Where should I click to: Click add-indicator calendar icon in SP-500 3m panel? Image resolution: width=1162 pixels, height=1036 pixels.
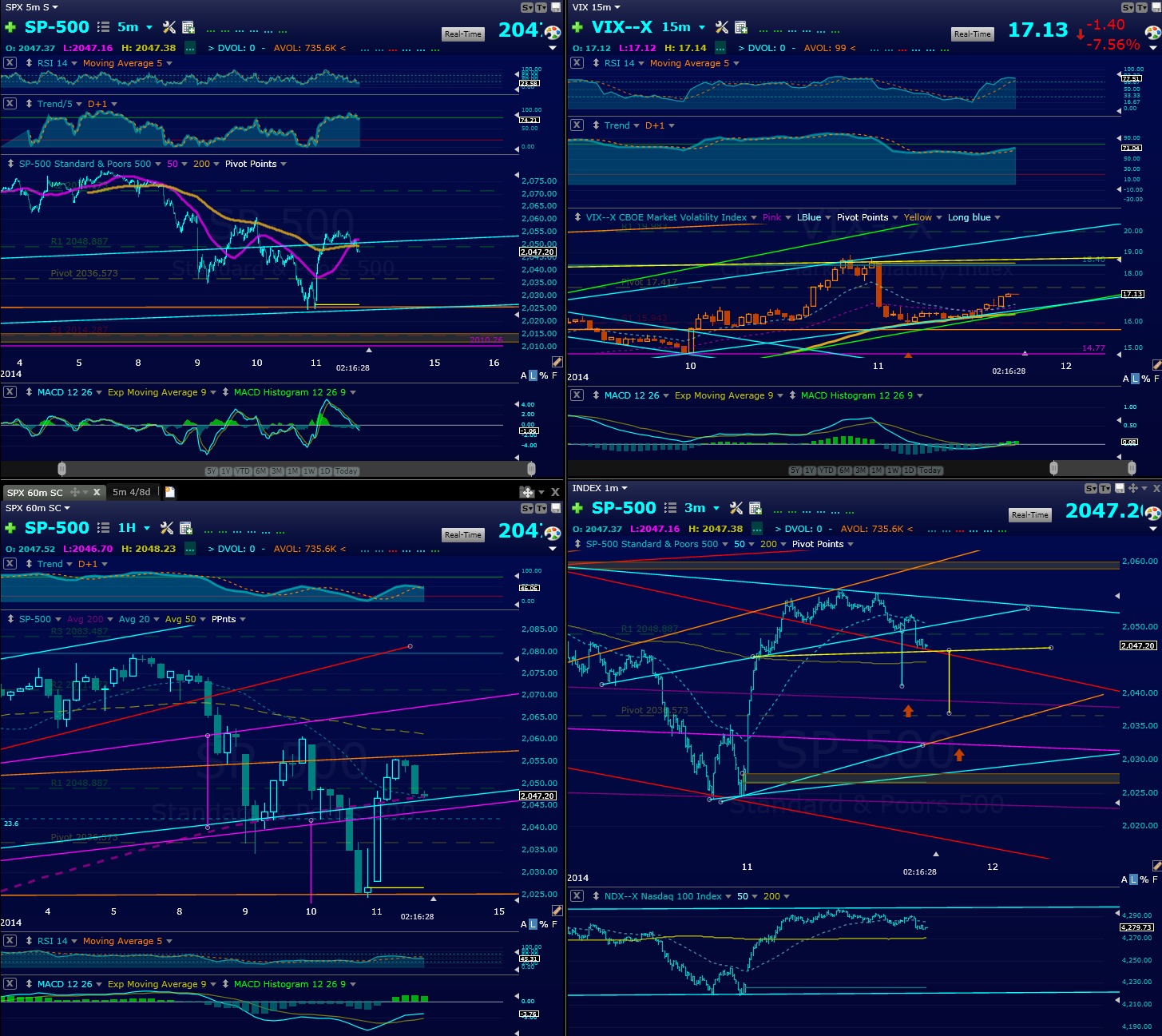(755, 508)
